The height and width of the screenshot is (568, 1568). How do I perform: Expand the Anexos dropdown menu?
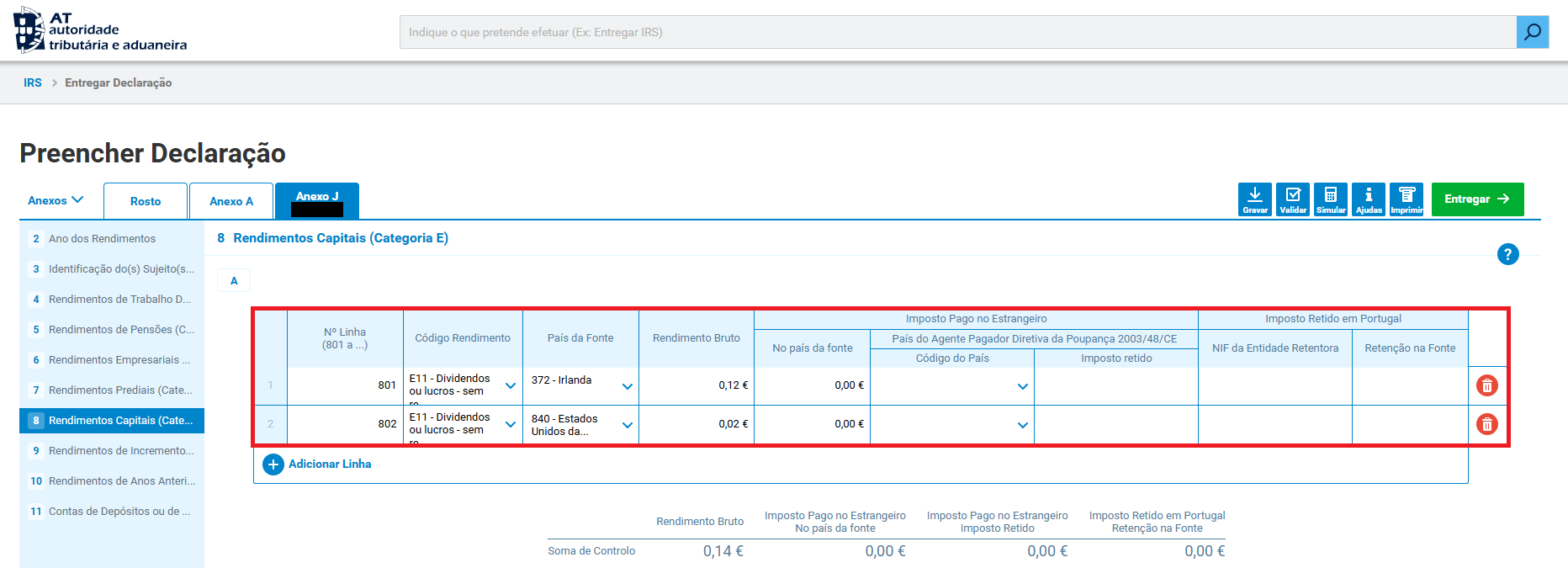(x=56, y=200)
